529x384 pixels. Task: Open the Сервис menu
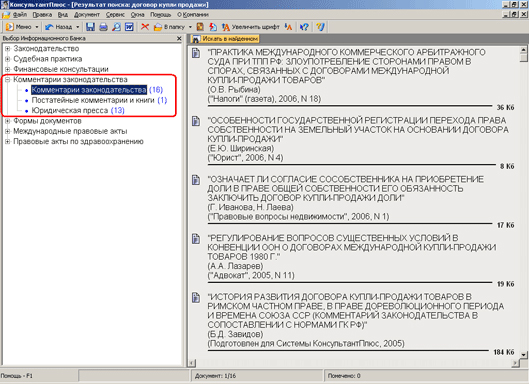click(115, 15)
